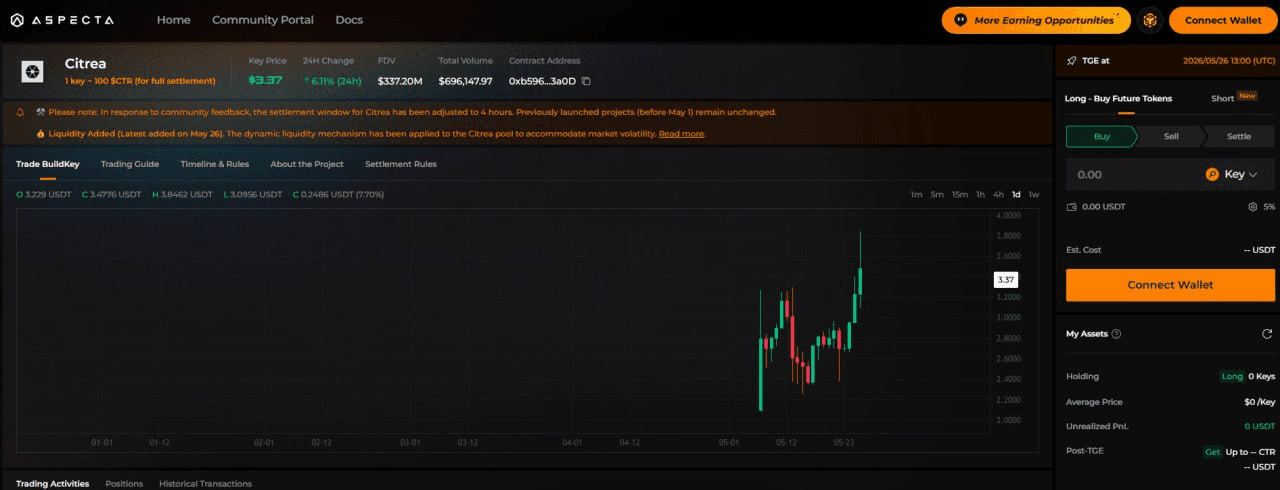
Task: Click the orange Key token icon
Action: coord(1212,174)
